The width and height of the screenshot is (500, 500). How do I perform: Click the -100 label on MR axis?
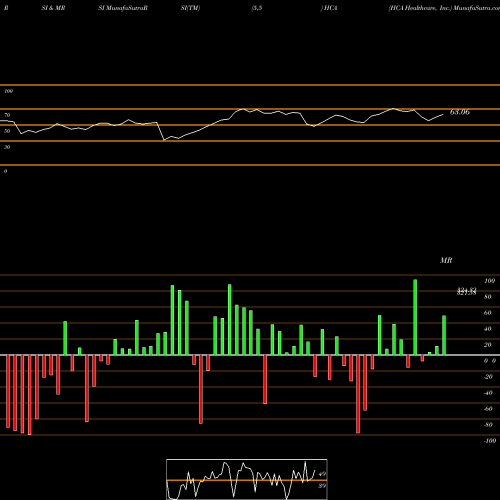pyautogui.click(x=490, y=441)
